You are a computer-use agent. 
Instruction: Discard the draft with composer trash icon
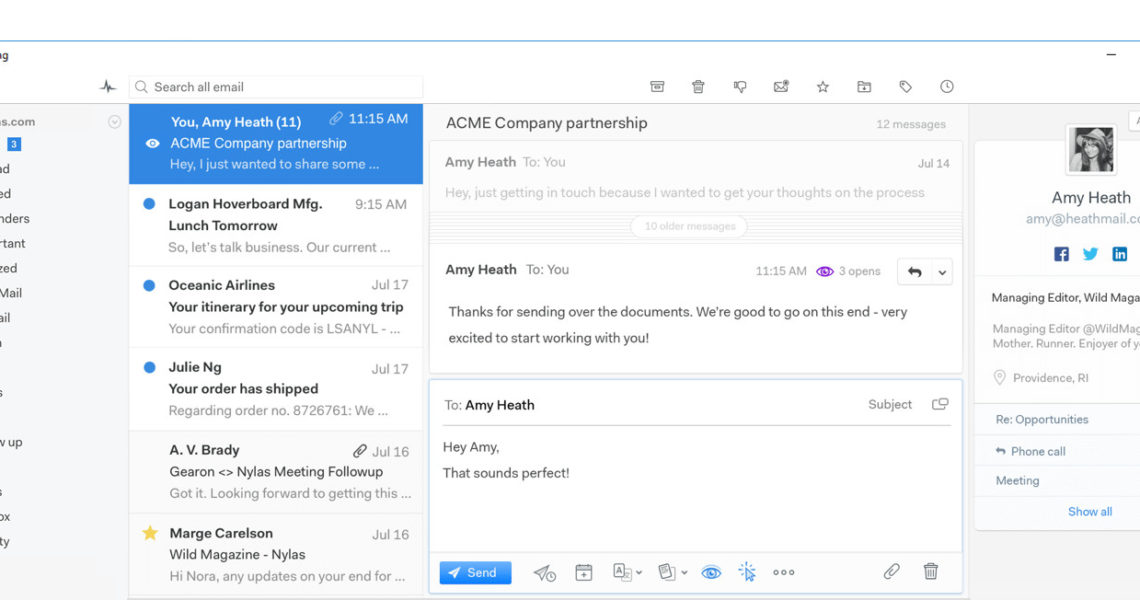(x=931, y=572)
